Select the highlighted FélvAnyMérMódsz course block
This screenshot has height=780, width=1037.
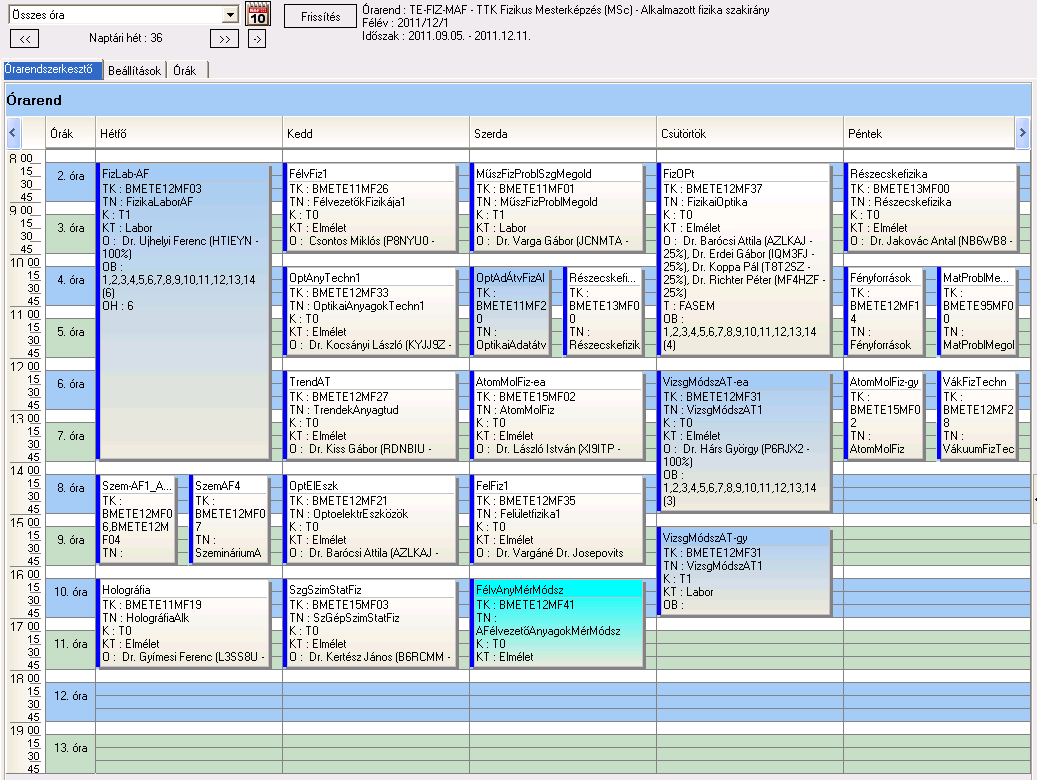(x=558, y=623)
